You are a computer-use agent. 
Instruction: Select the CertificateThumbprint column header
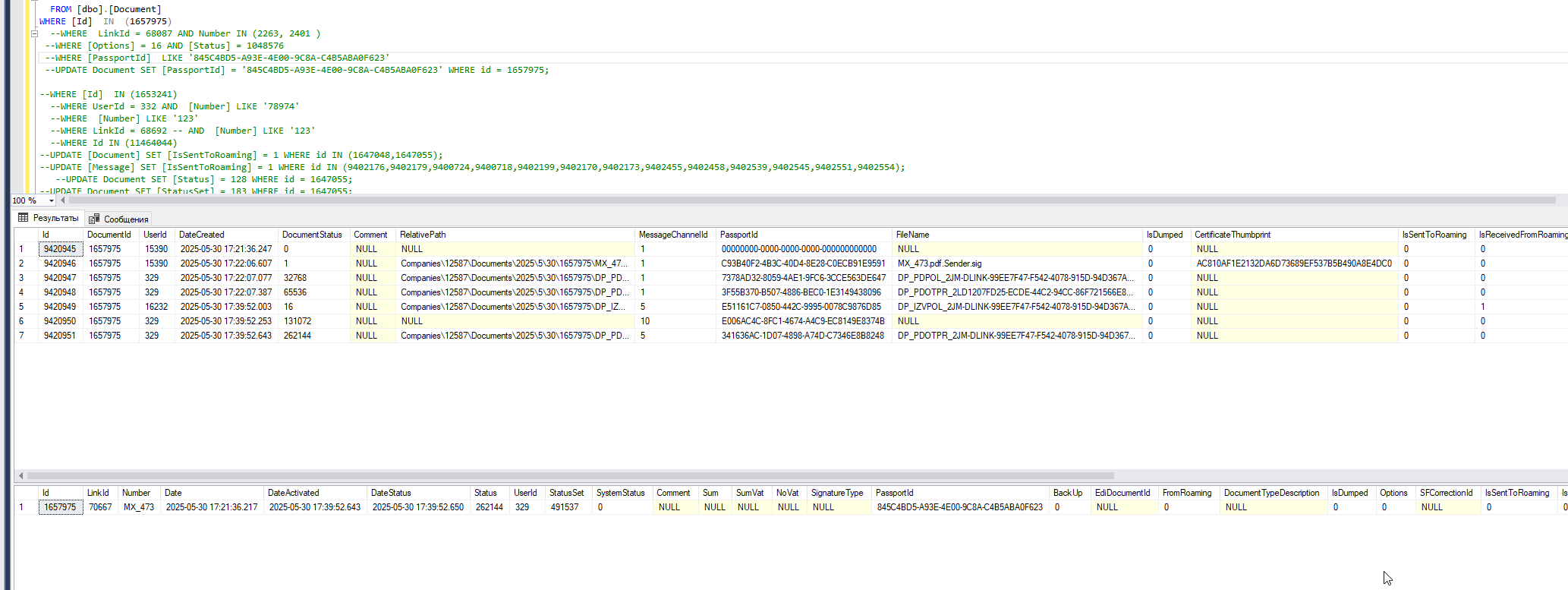coord(1233,235)
